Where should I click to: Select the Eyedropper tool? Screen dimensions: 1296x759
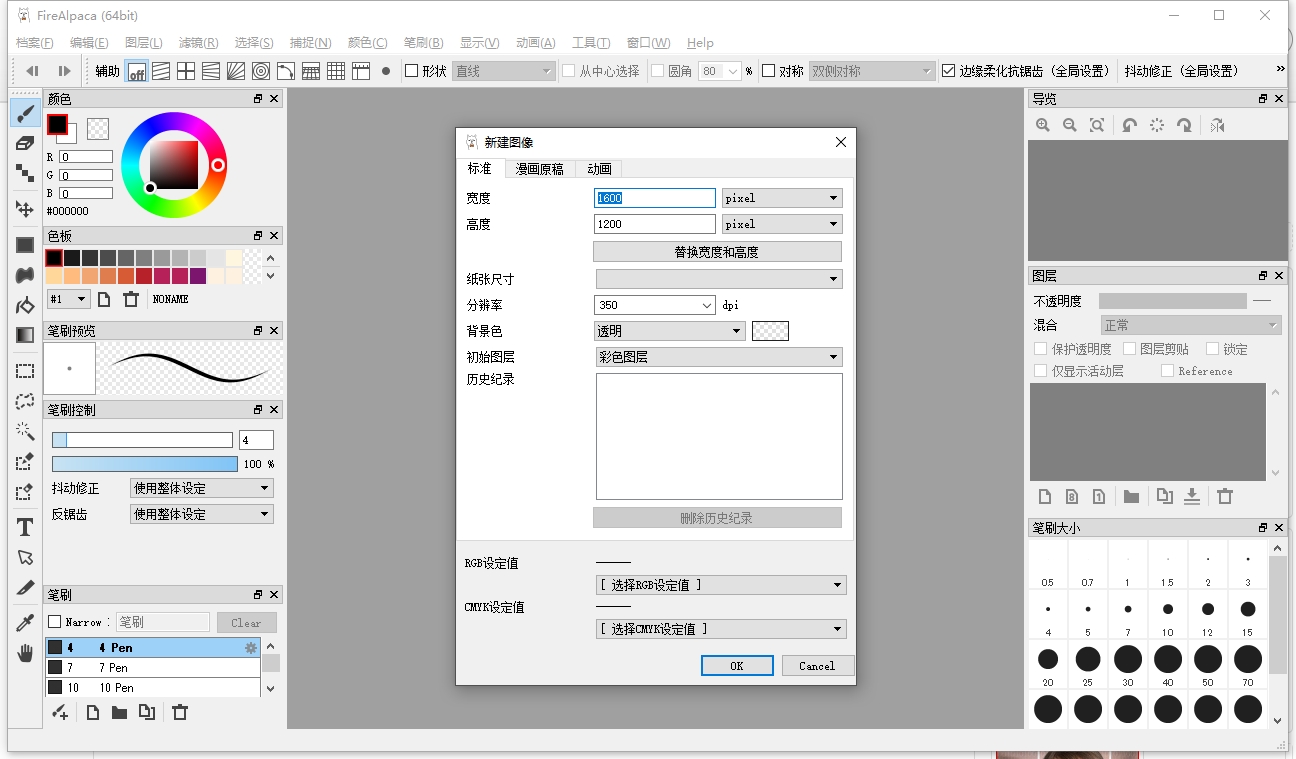tap(25, 623)
